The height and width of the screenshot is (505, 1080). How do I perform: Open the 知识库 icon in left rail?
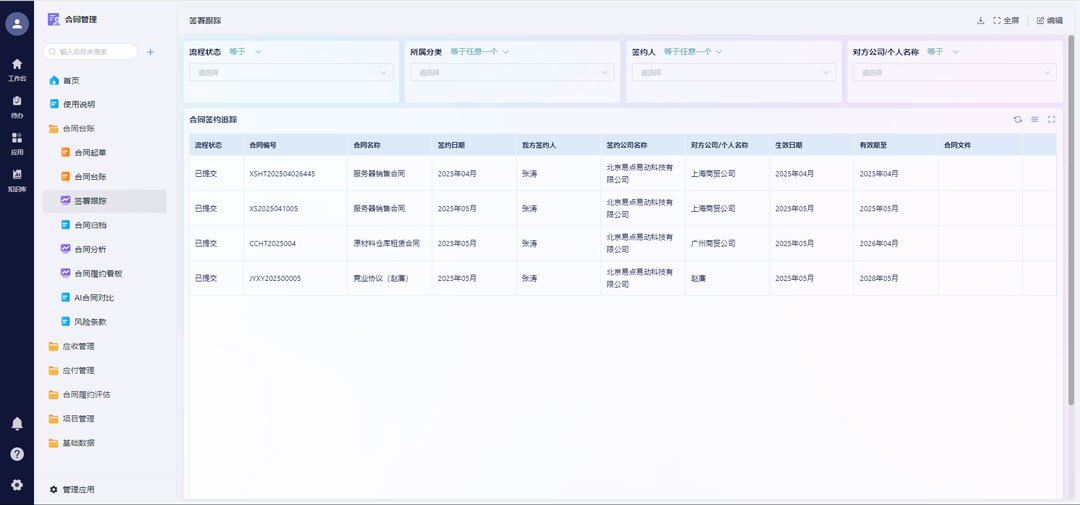(x=17, y=179)
